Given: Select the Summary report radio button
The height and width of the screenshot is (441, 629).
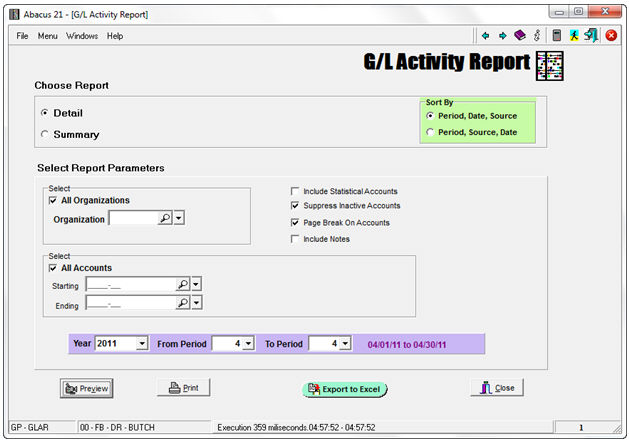Looking at the screenshot, I should point(44,134).
